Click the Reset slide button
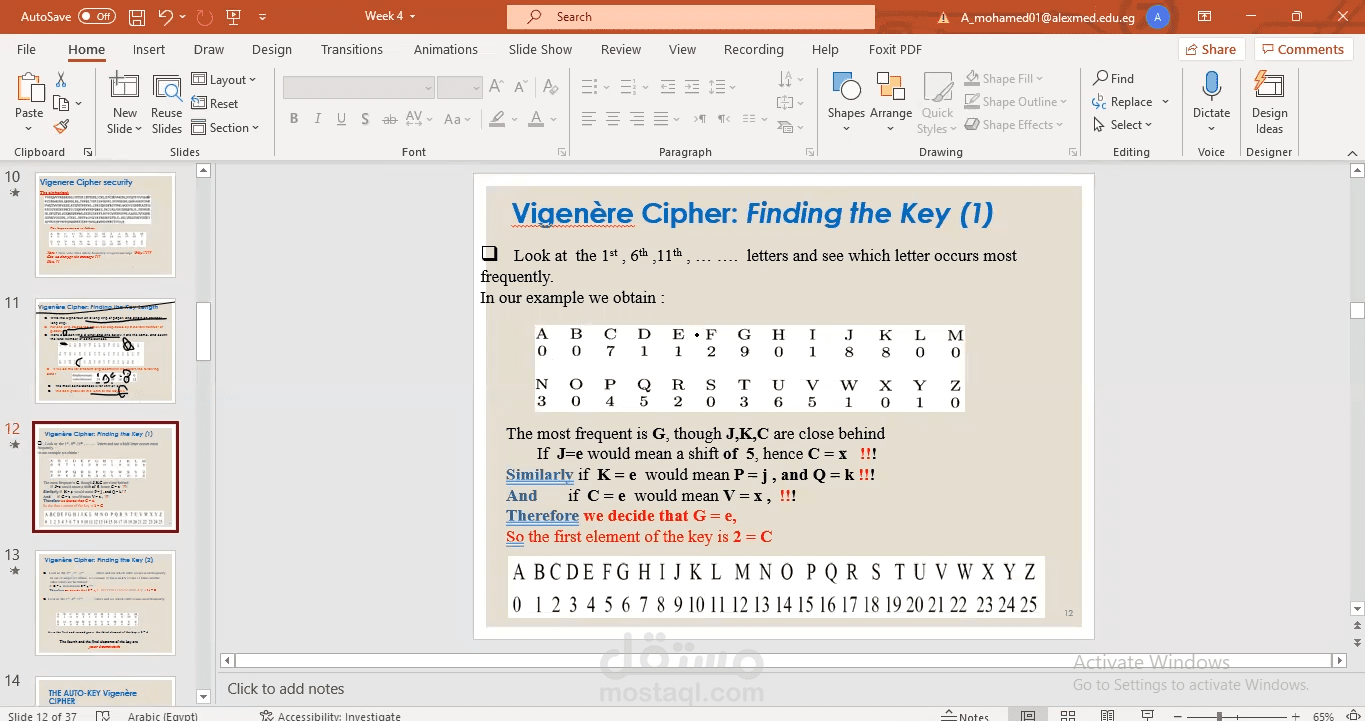1365x721 pixels. 215,103
